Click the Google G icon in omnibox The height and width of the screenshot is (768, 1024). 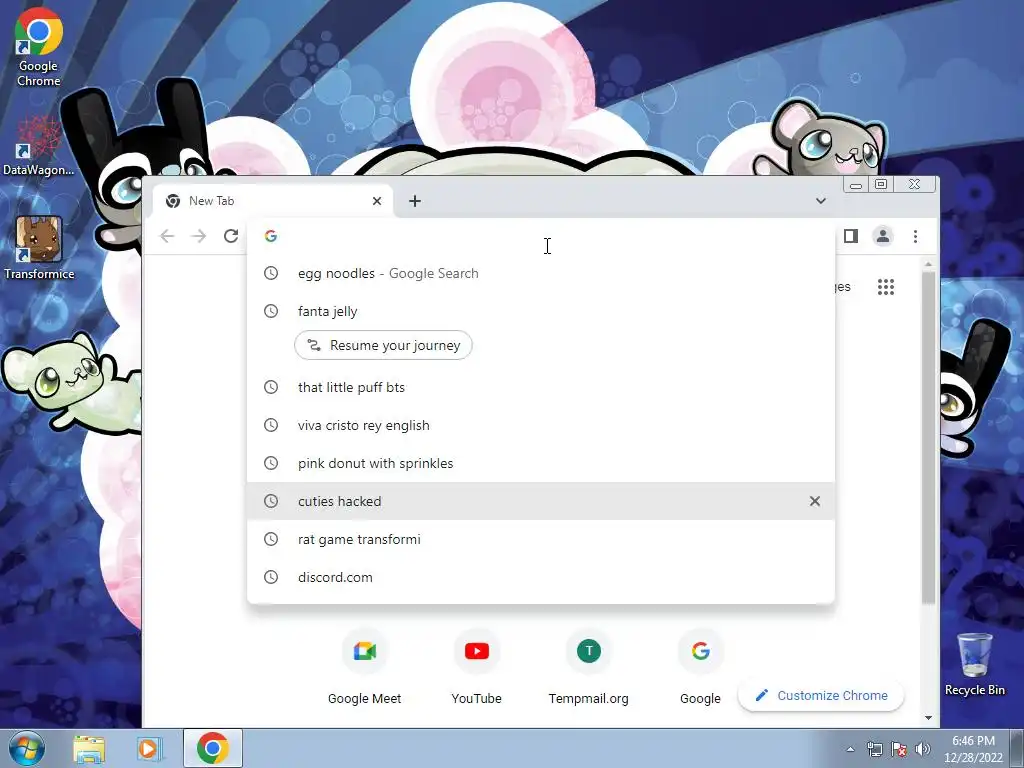click(271, 236)
